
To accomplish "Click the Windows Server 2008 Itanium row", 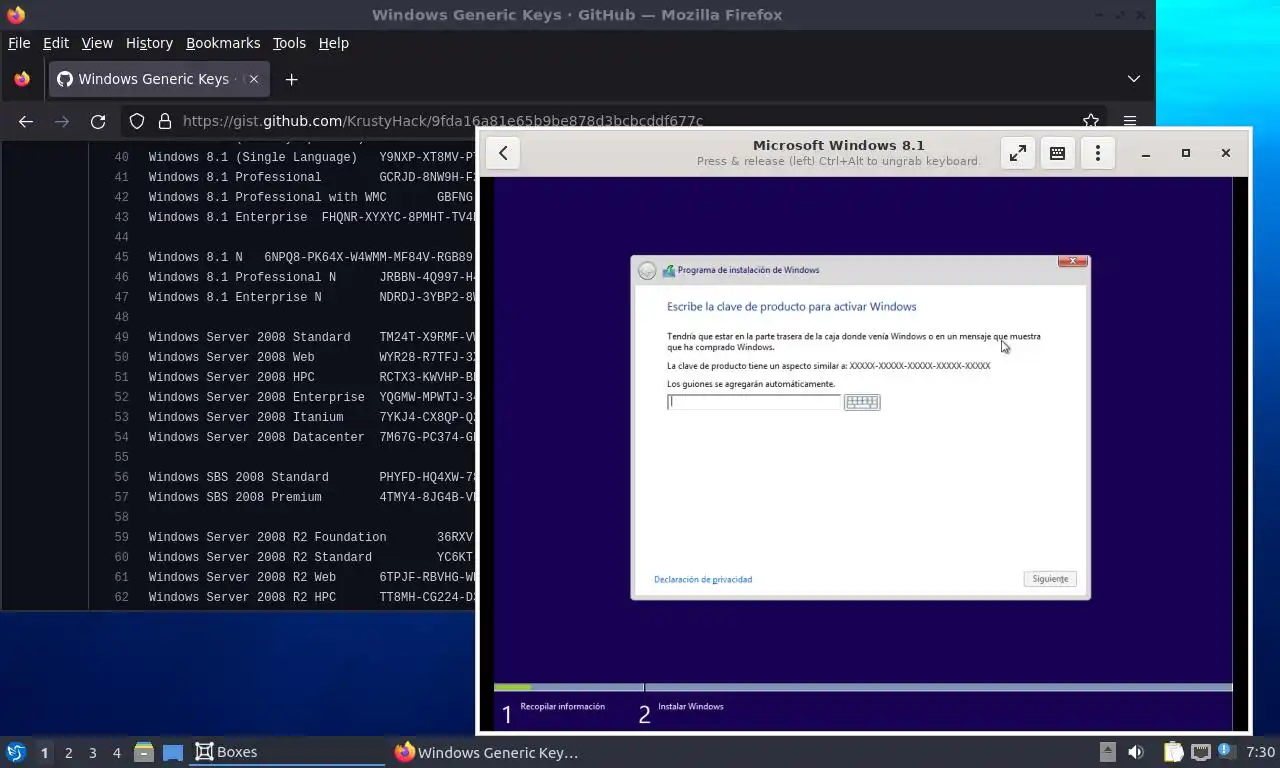I will coord(311,417).
